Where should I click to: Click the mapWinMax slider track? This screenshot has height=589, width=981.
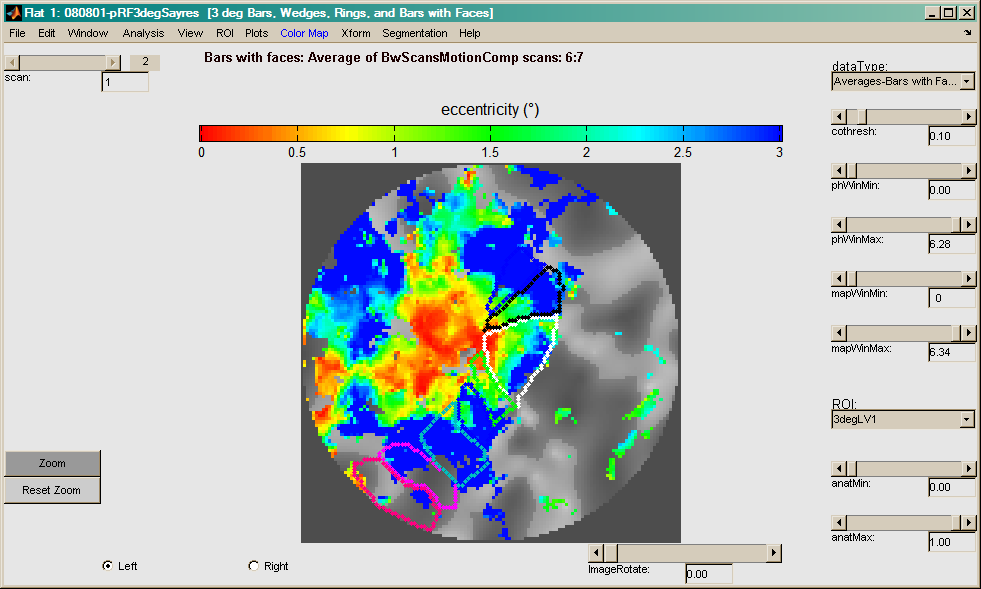pyautogui.click(x=900, y=333)
